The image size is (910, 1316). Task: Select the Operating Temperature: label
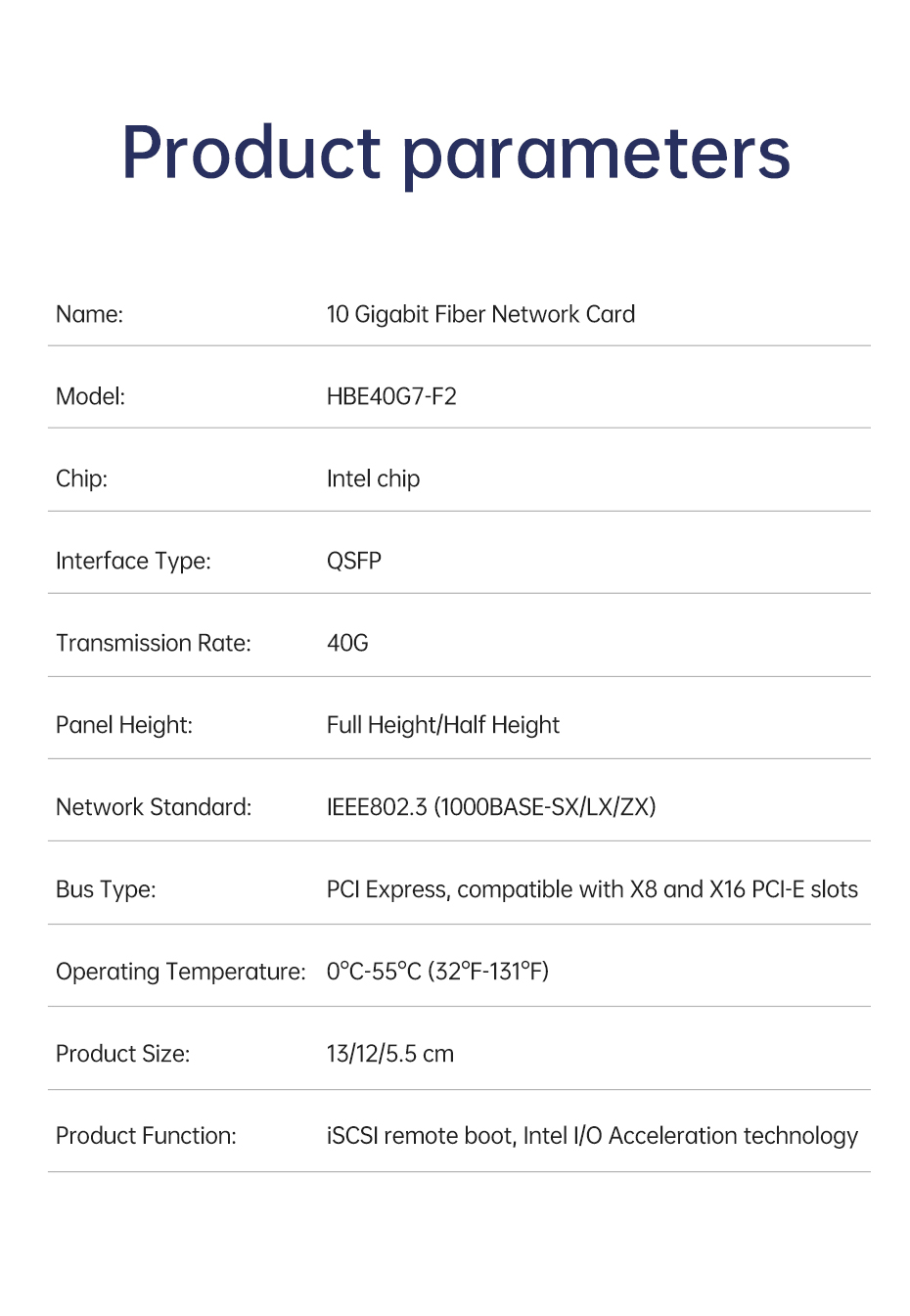181,972
